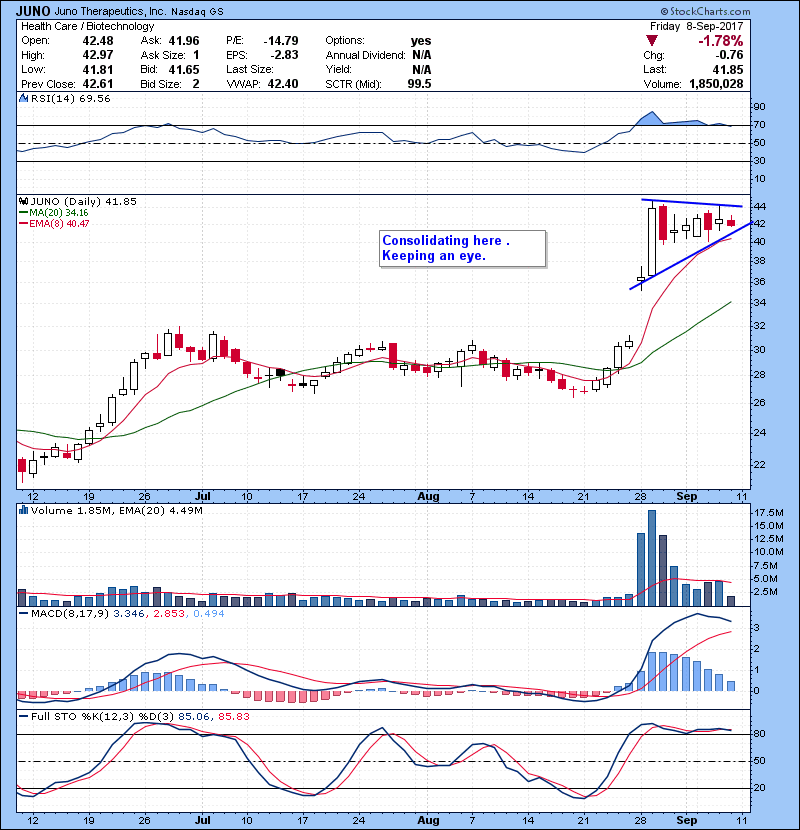Image resolution: width=800 pixels, height=830 pixels.
Task: Click the MACD histogram value 0.494
Action: click(209, 614)
